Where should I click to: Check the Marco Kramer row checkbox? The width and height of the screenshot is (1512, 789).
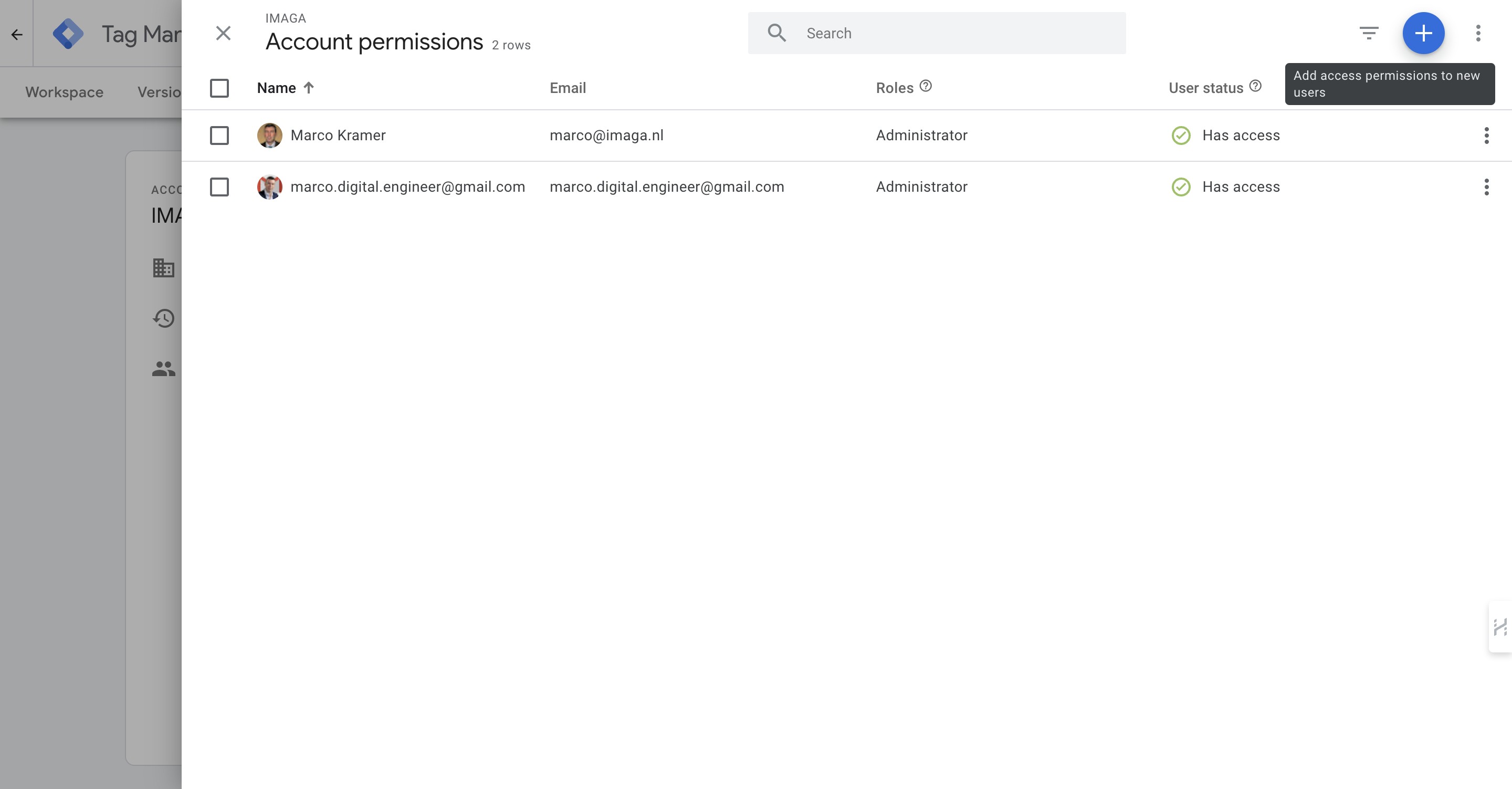(x=219, y=136)
